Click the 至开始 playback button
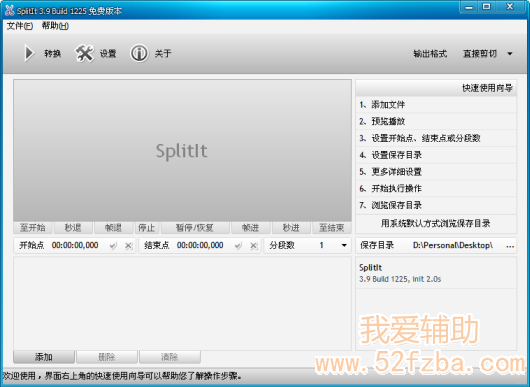 click(x=33, y=228)
